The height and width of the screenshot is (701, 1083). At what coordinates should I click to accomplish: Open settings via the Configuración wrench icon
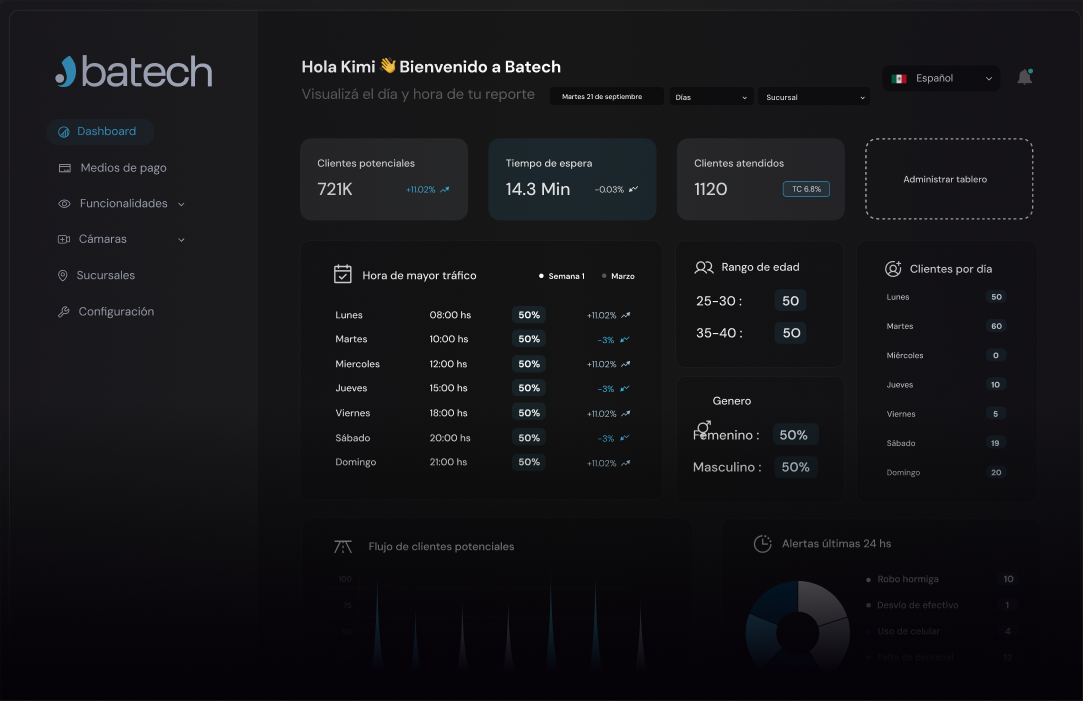pos(63,311)
